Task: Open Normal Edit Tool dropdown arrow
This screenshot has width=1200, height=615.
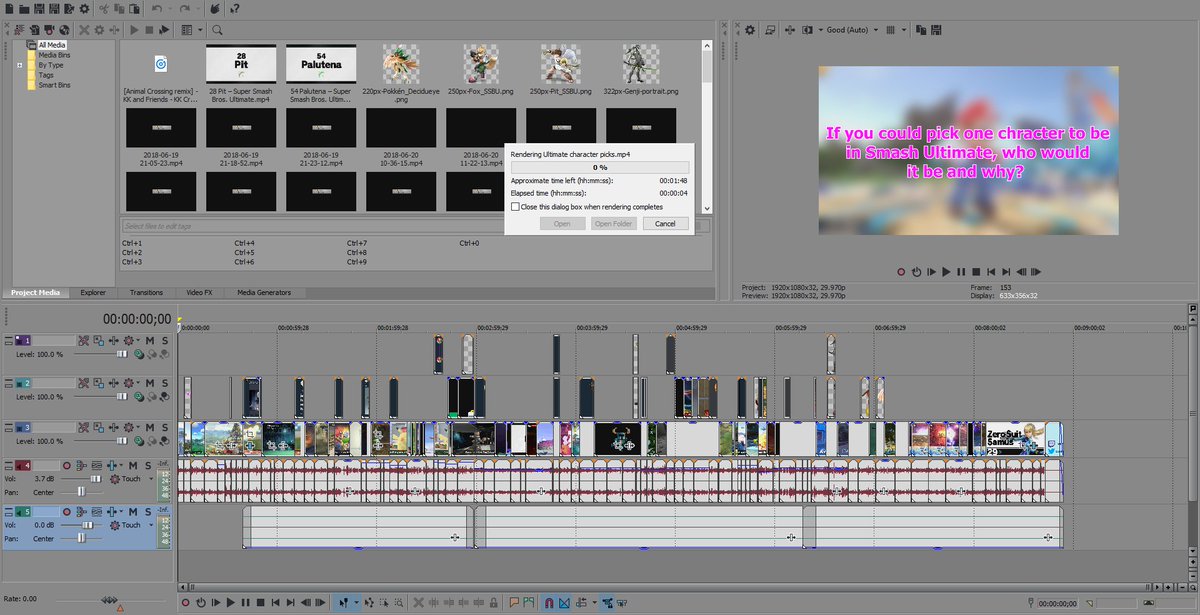Action: (x=356, y=603)
